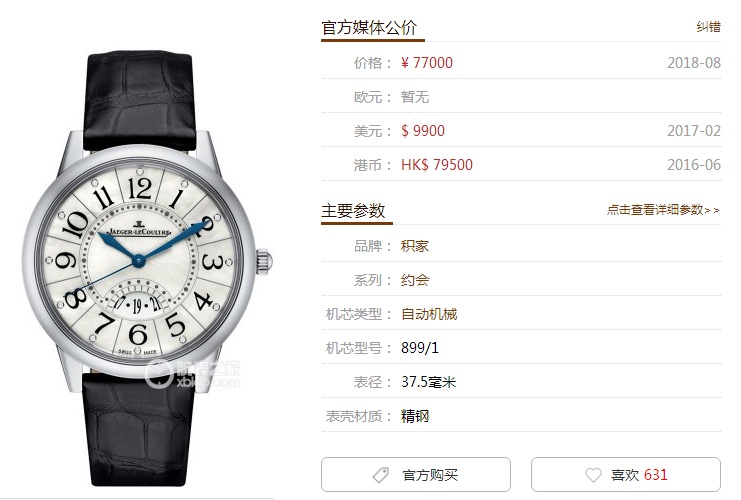Image resolution: width=741 pixels, height=500 pixels.
Task: Select the 主要参数 section heading
Action: 353,211
